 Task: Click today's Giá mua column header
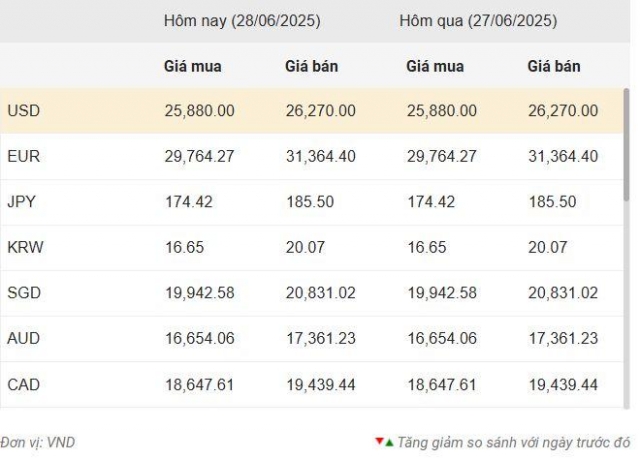(193, 67)
